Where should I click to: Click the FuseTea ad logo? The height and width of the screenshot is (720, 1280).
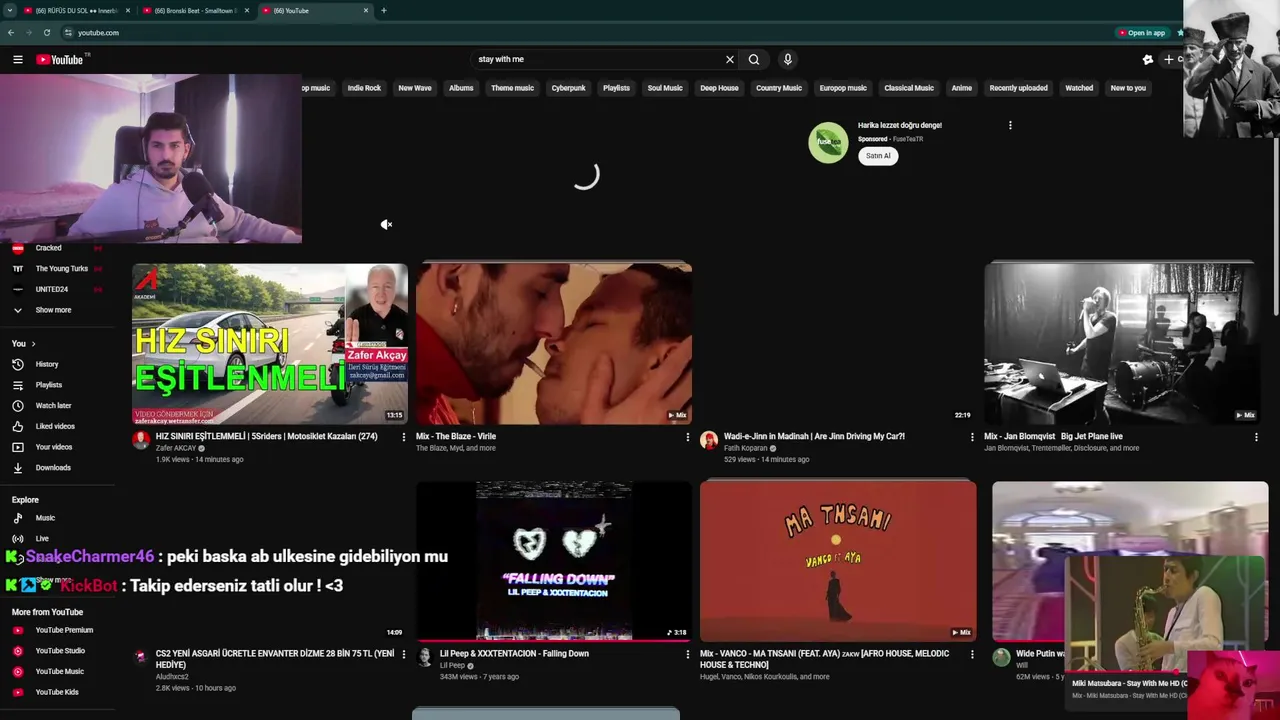[828, 142]
